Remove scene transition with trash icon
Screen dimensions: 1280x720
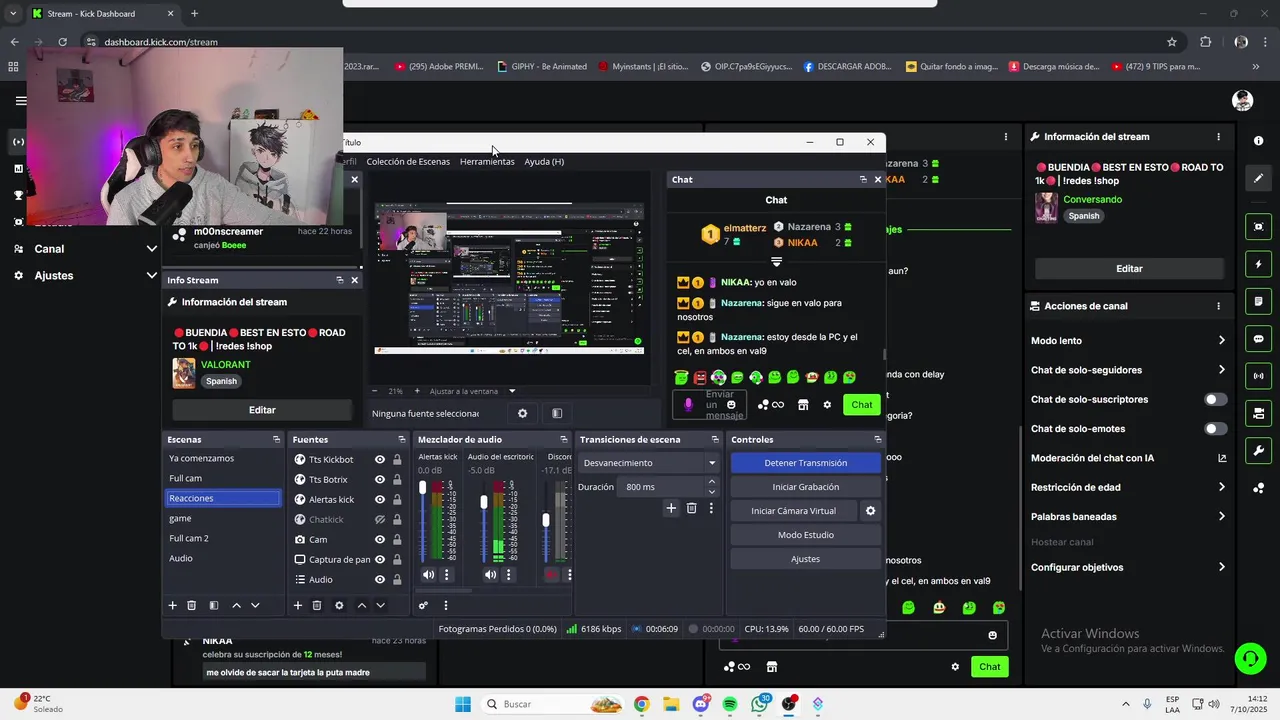tap(691, 508)
